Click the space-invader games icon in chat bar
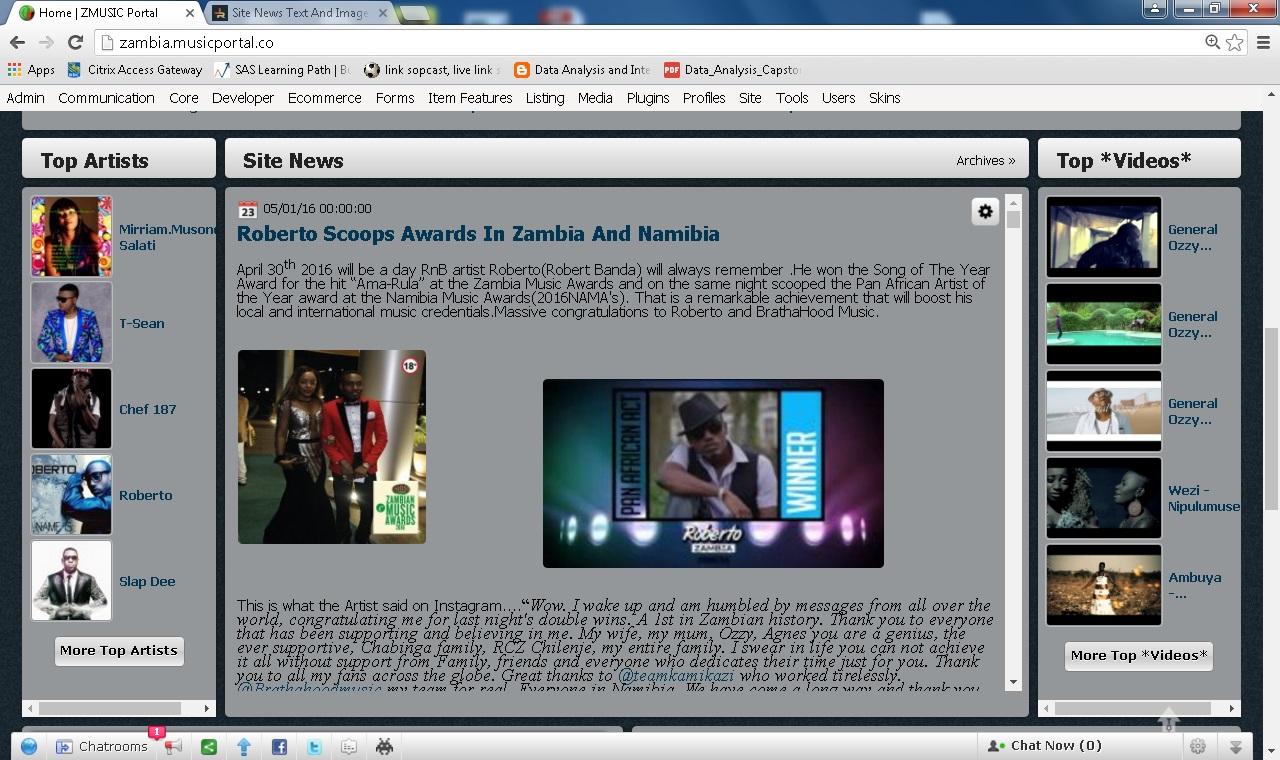This screenshot has height=760, width=1280. (384, 746)
